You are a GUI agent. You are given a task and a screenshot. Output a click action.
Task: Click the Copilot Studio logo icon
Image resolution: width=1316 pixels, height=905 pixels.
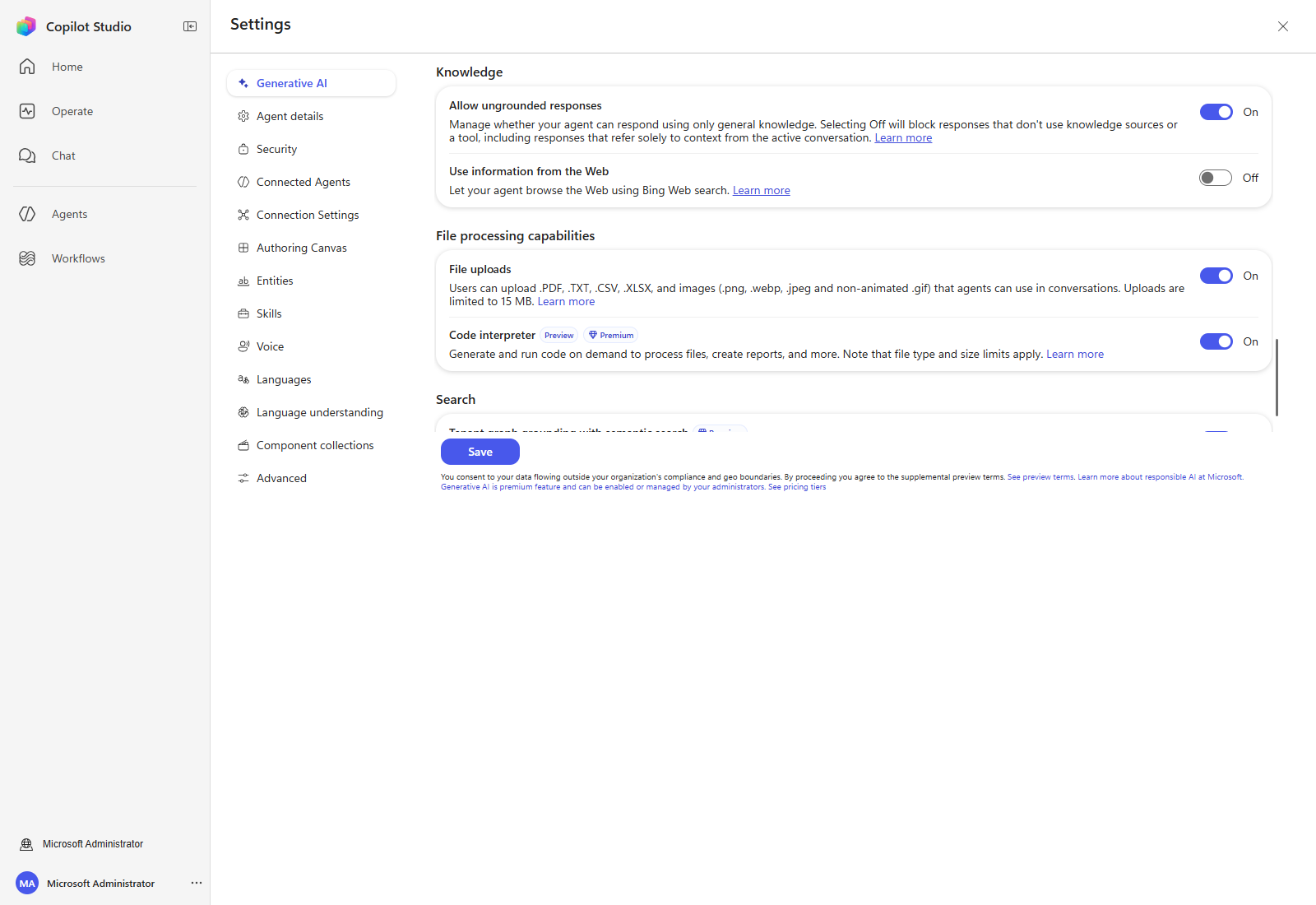(x=26, y=26)
